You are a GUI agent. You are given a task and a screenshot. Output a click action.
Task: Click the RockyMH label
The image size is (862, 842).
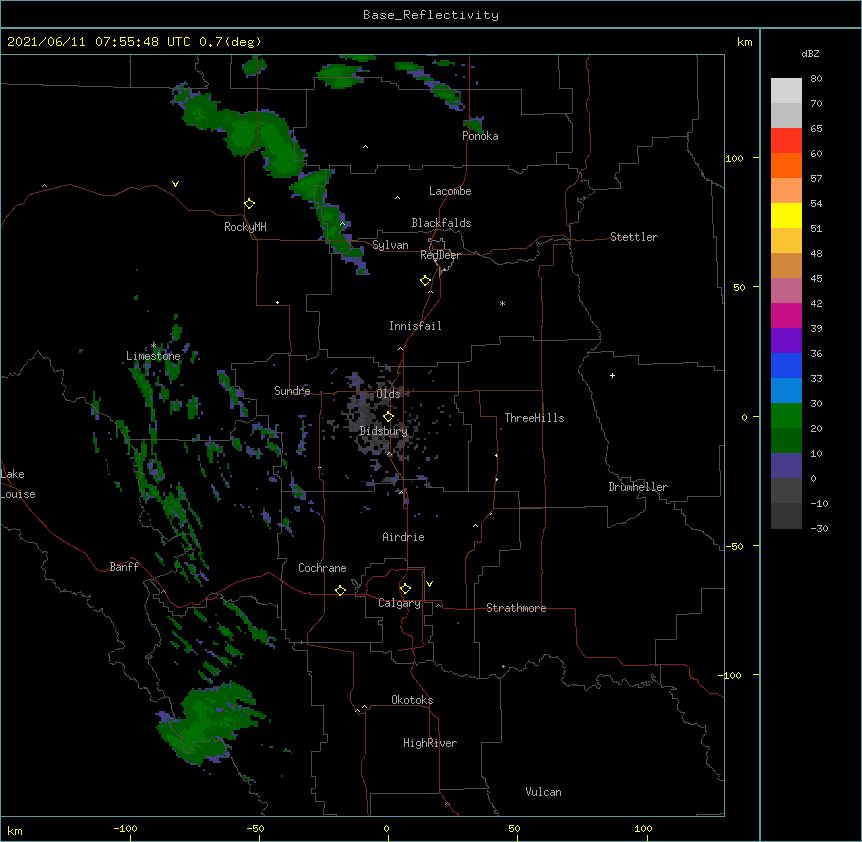click(245, 227)
